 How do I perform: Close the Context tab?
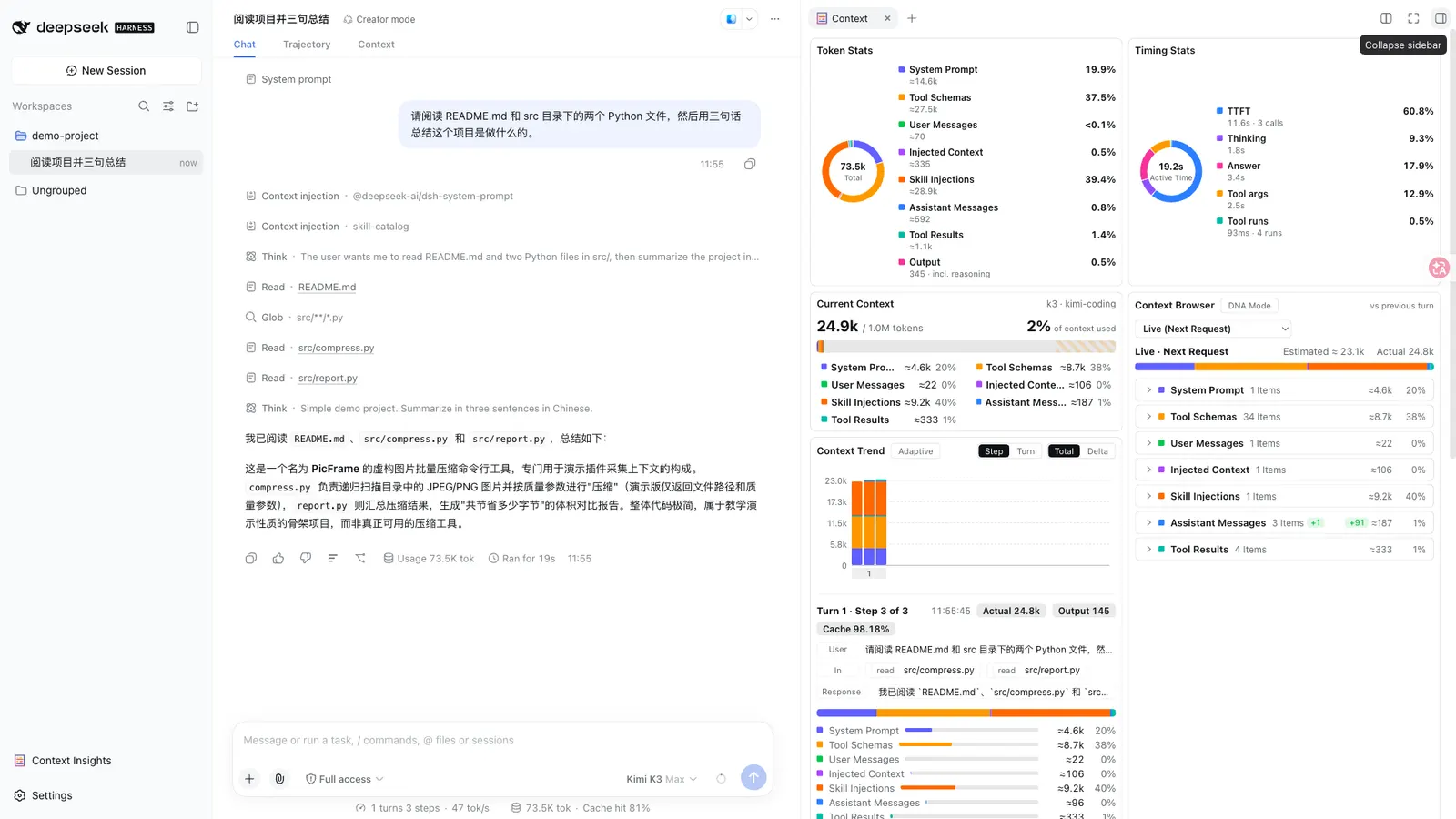[x=887, y=18]
